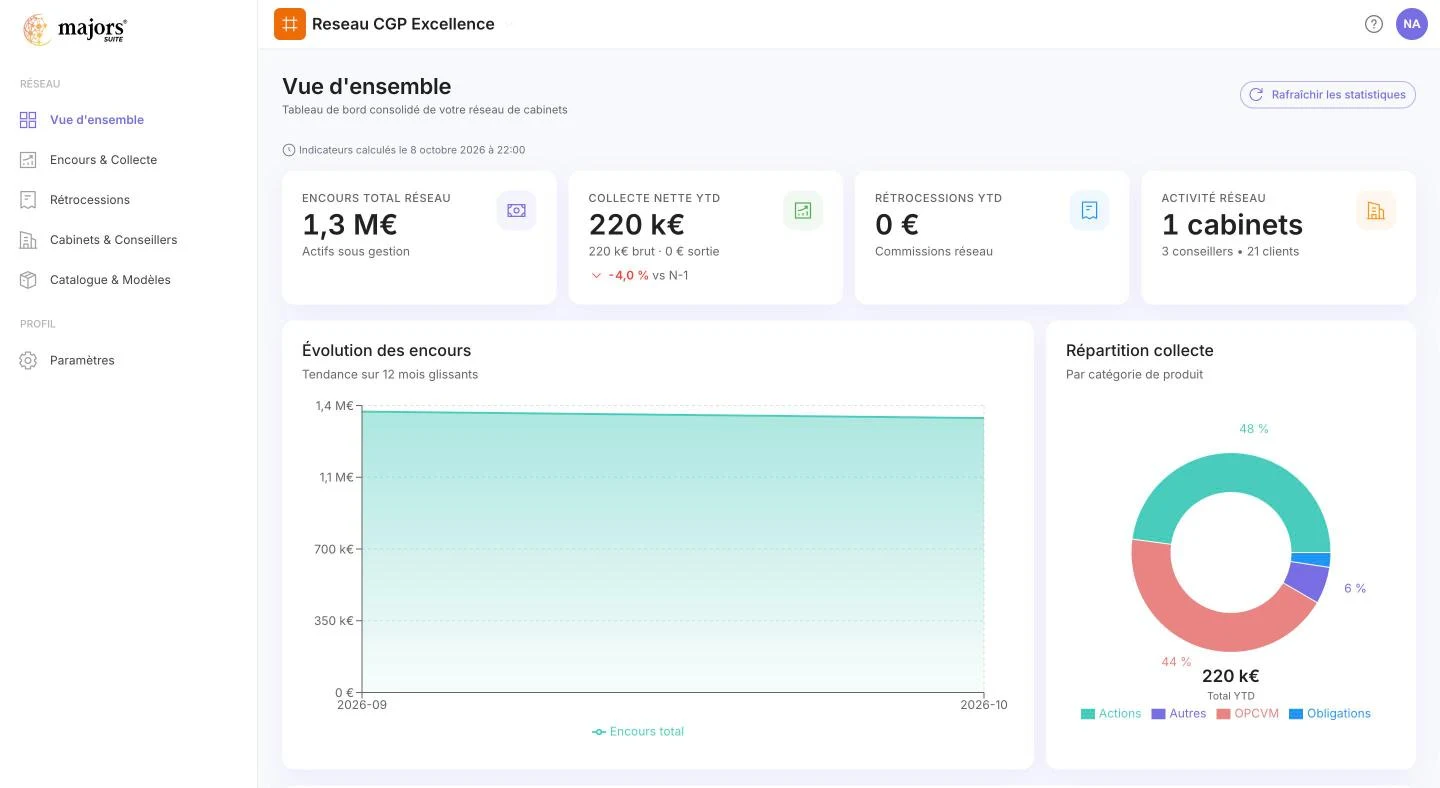Click the clock icon beside Indicateurs calculés
The image size is (1440, 788).
point(289,150)
